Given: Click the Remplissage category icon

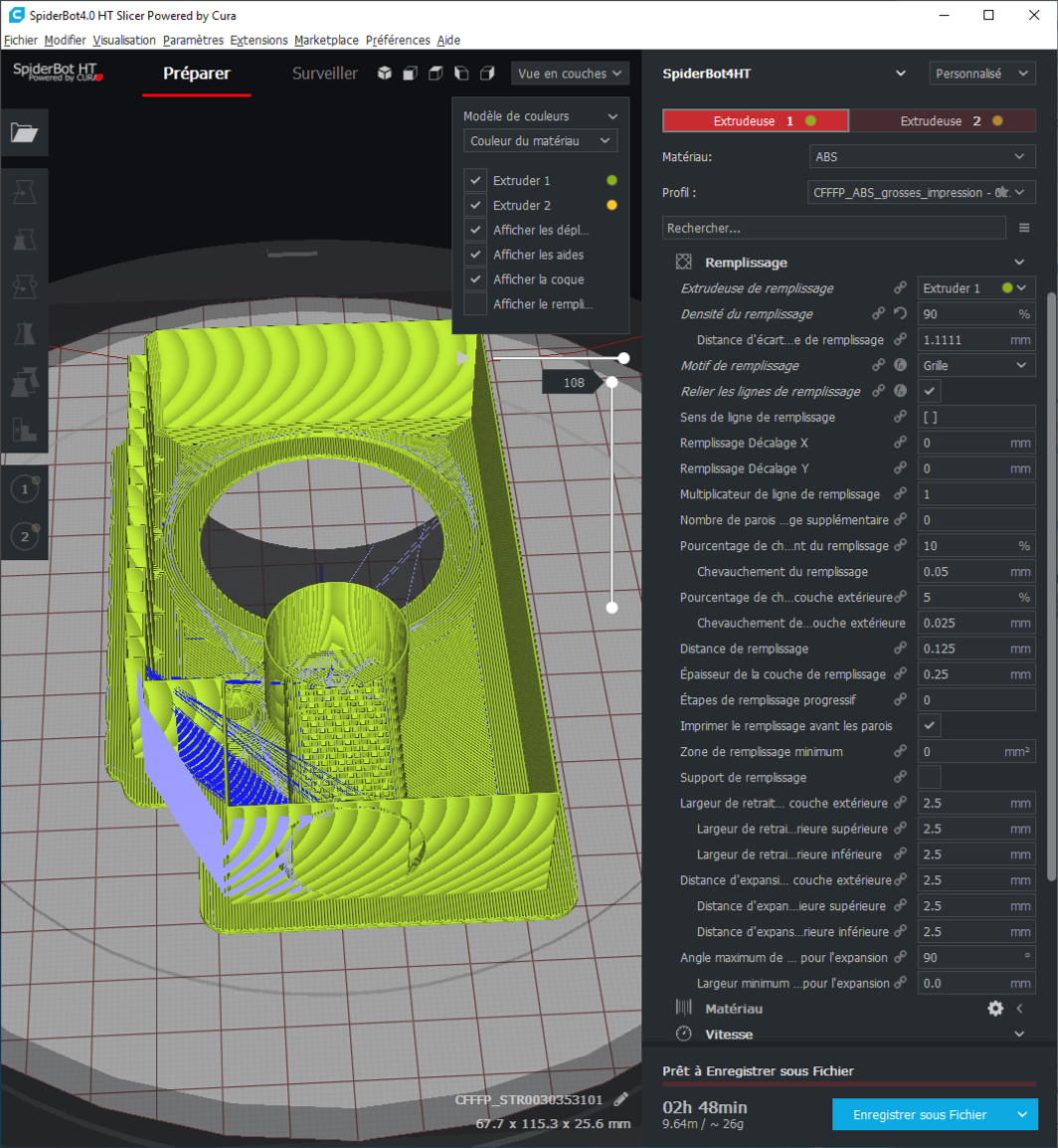Looking at the screenshot, I should 683,262.
